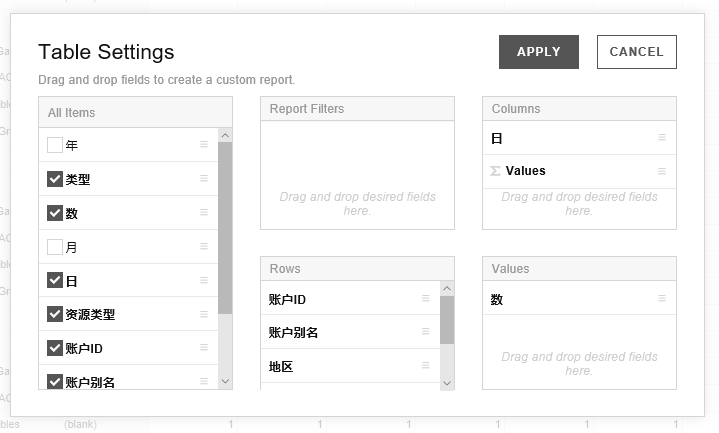Select 地区 field in Rows
This screenshot has width=719, height=433.
coord(282,367)
